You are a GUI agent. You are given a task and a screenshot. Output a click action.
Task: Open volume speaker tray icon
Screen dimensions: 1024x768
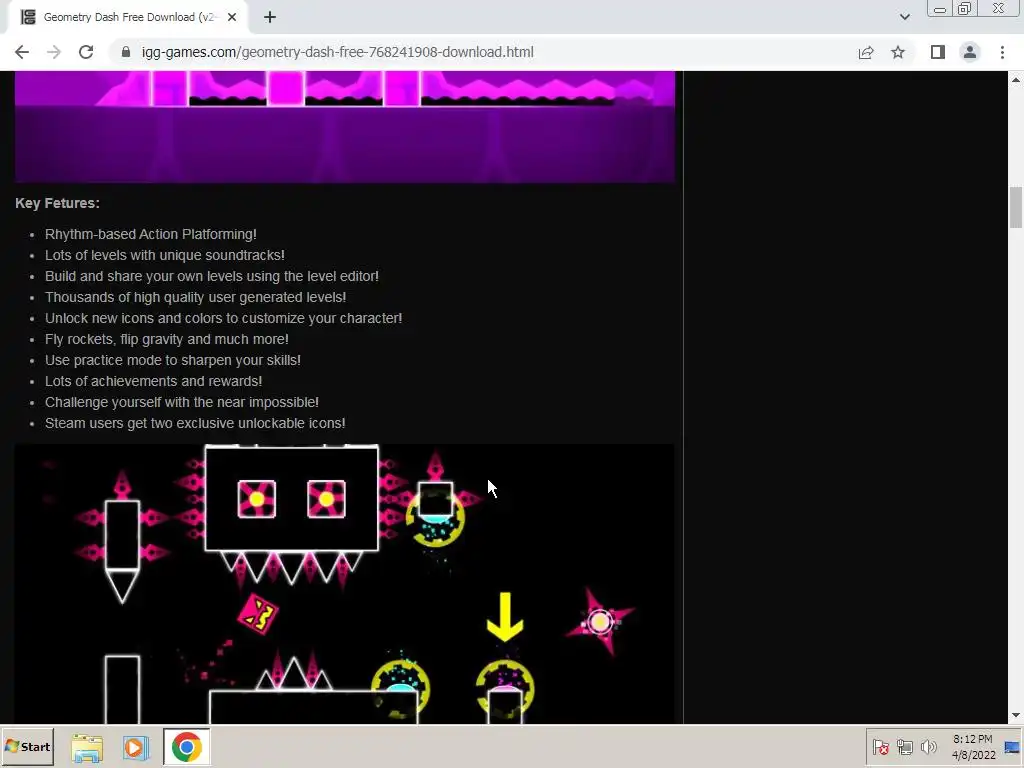(x=928, y=747)
